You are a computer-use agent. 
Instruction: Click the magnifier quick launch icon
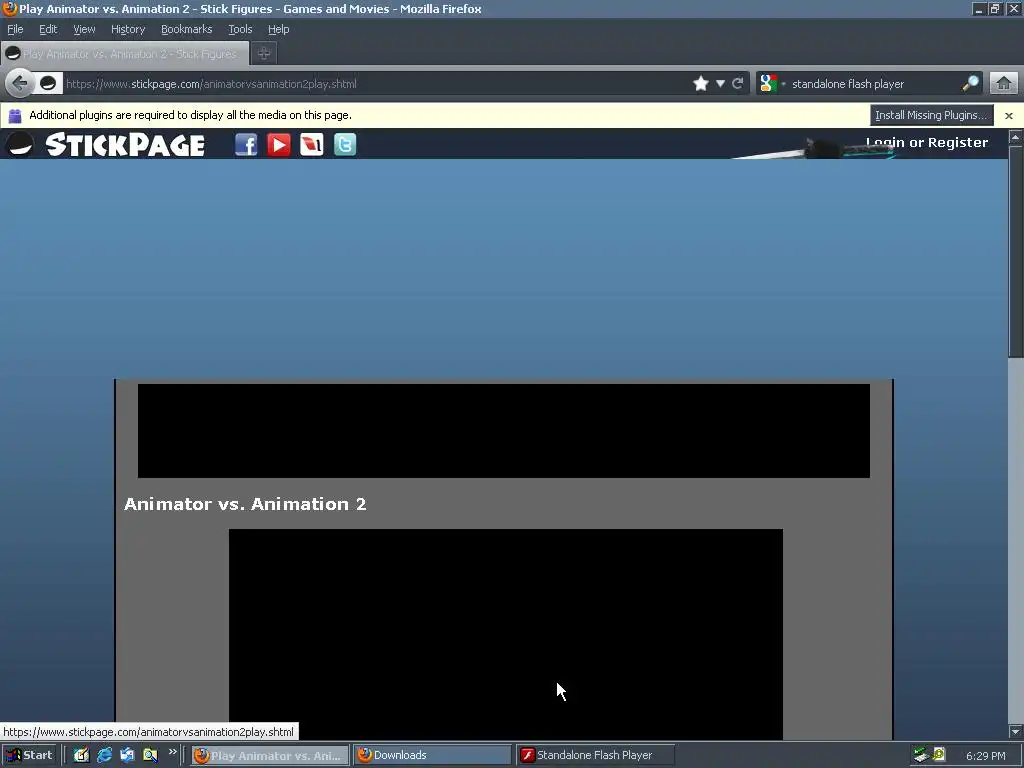point(150,755)
